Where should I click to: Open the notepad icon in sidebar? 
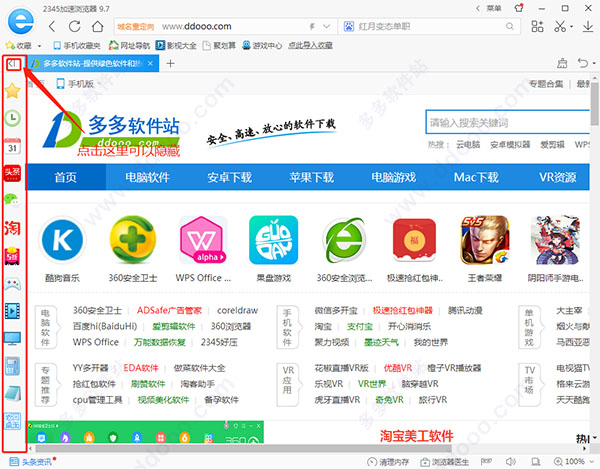click(13, 393)
